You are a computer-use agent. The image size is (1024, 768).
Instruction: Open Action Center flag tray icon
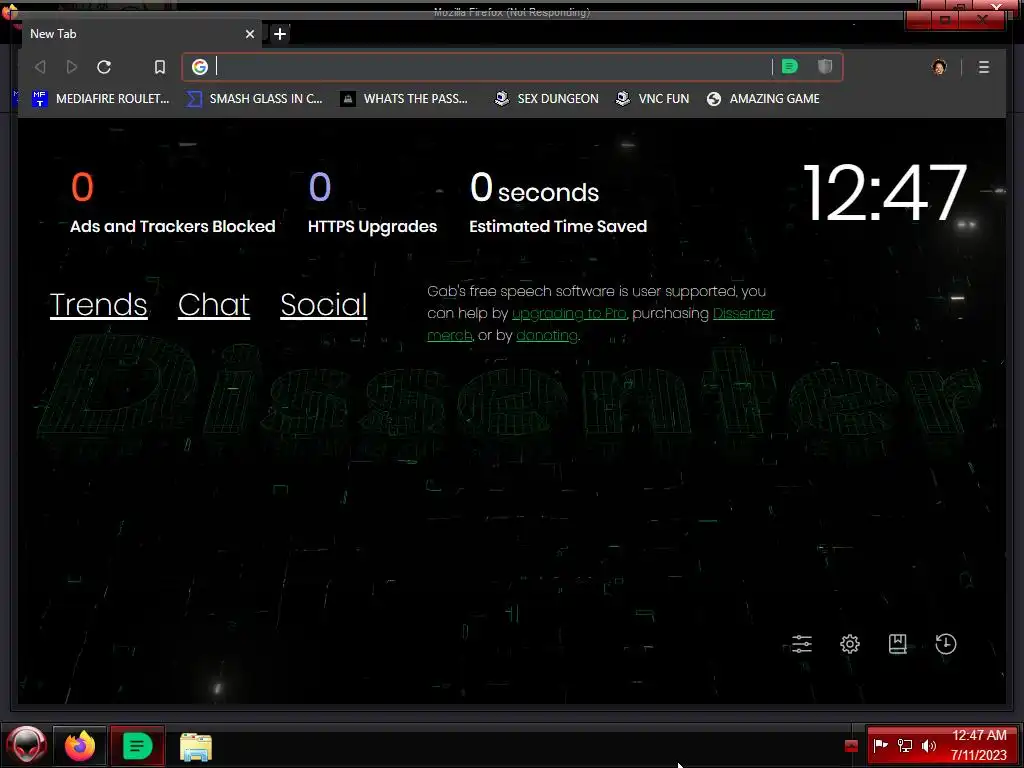click(880, 745)
